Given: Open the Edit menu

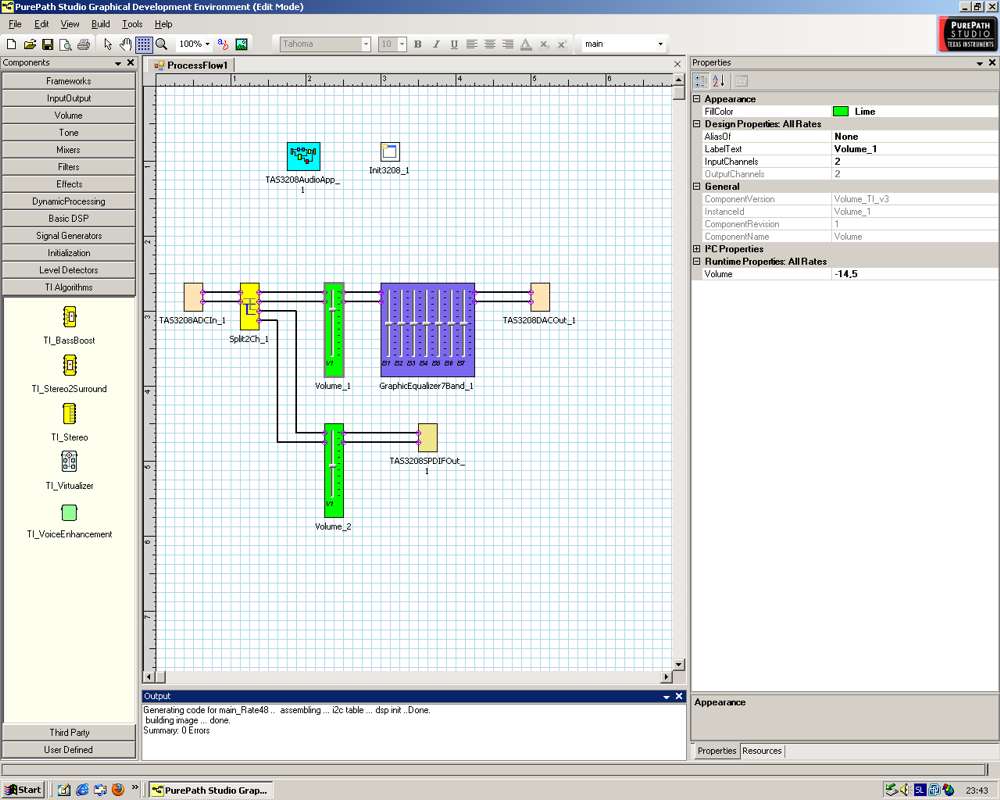Looking at the screenshot, I should click(41, 24).
